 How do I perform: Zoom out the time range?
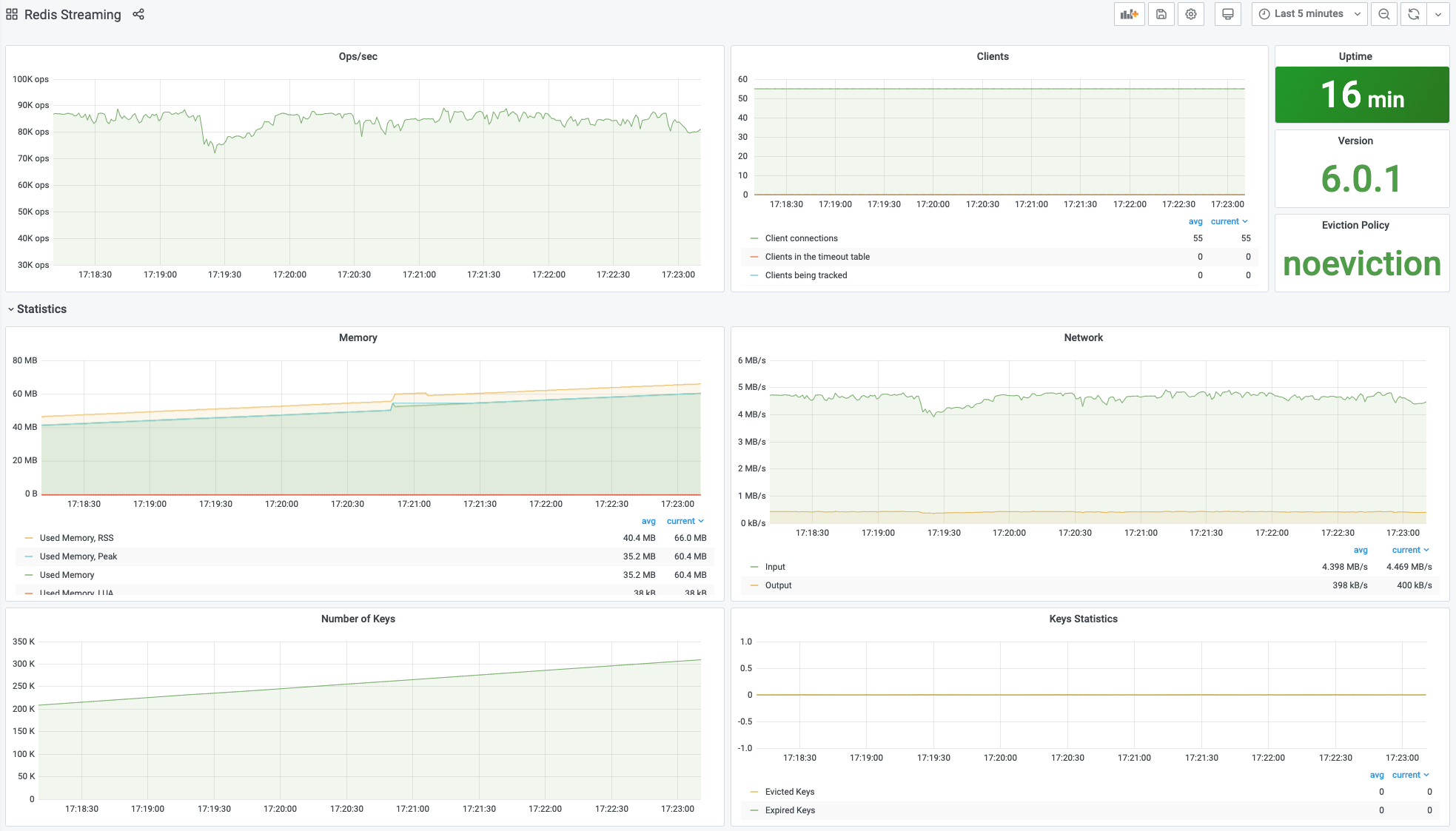click(1383, 14)
